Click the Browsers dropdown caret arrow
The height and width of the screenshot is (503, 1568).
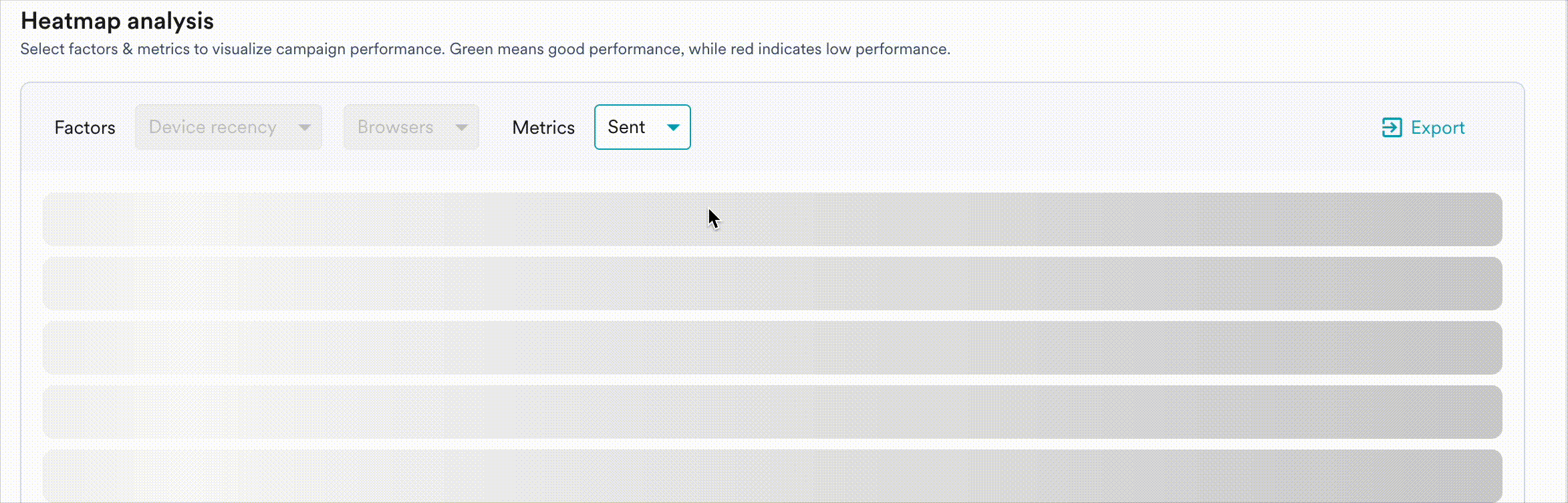point(461,127)
